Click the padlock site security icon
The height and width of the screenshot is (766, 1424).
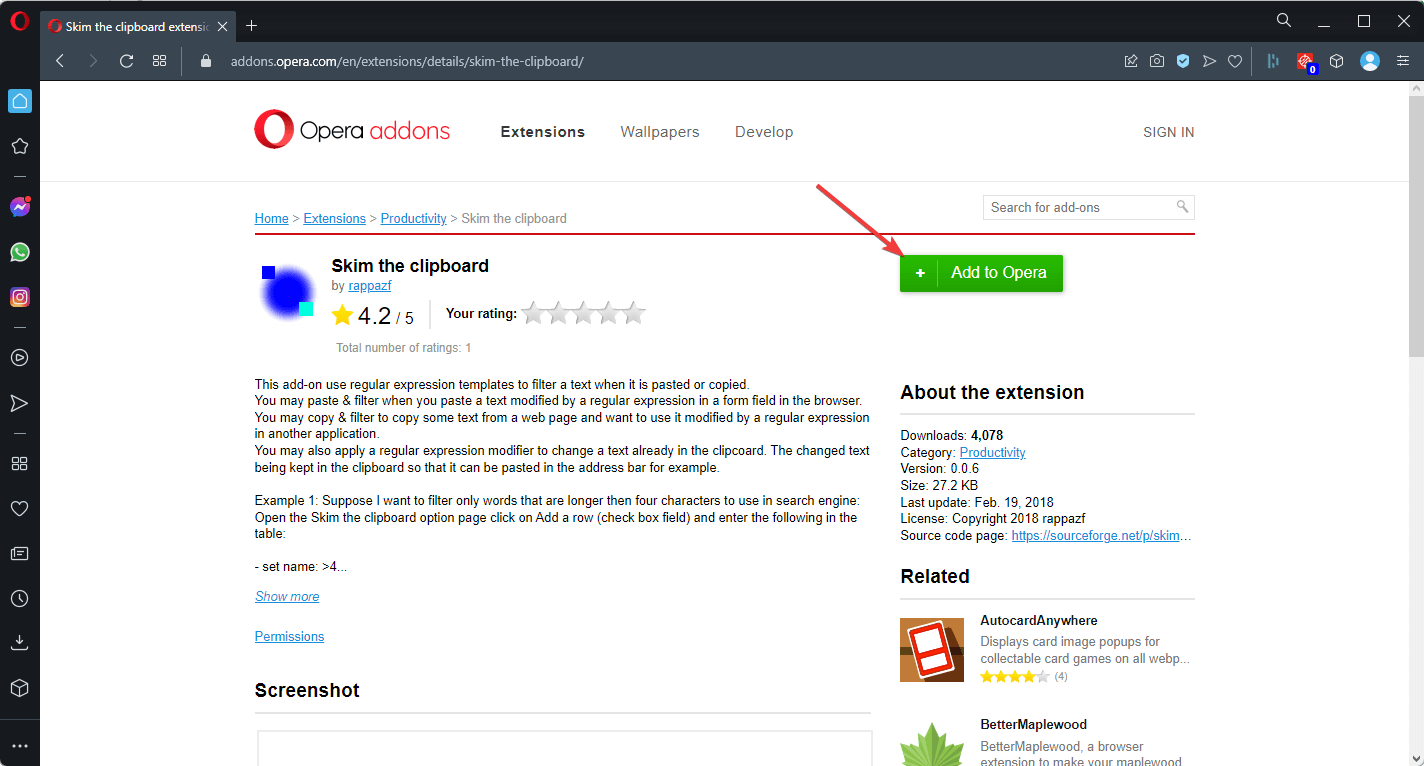pyautogui.click(x=207, y=61)
